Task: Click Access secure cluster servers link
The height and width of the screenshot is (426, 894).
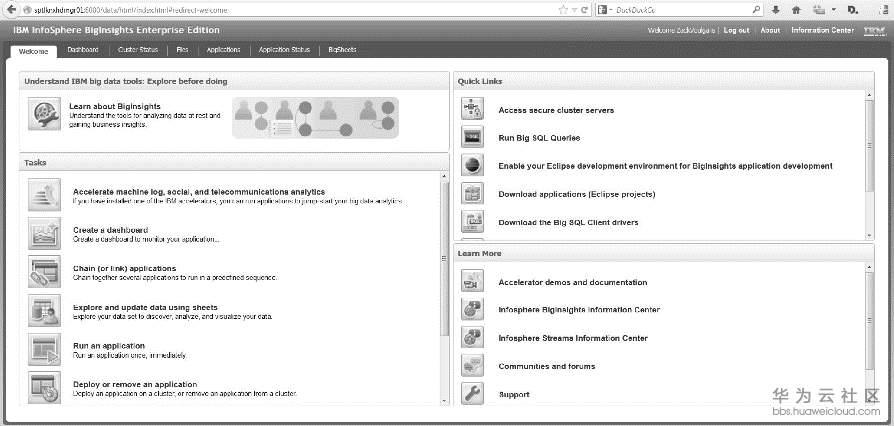Action: (x=556, y=110)
